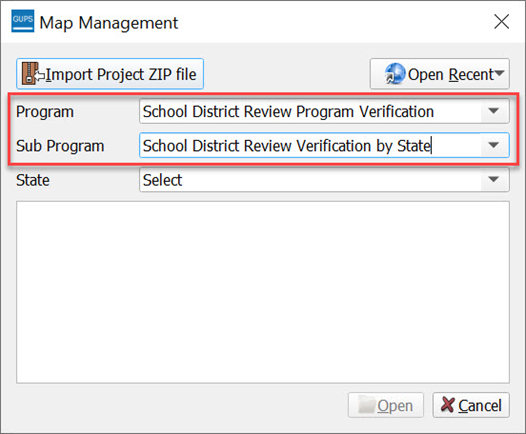The height and width of the screenshot is (434, 526).
Task: Click the folder icon on Open button
Action: (367, 404)
